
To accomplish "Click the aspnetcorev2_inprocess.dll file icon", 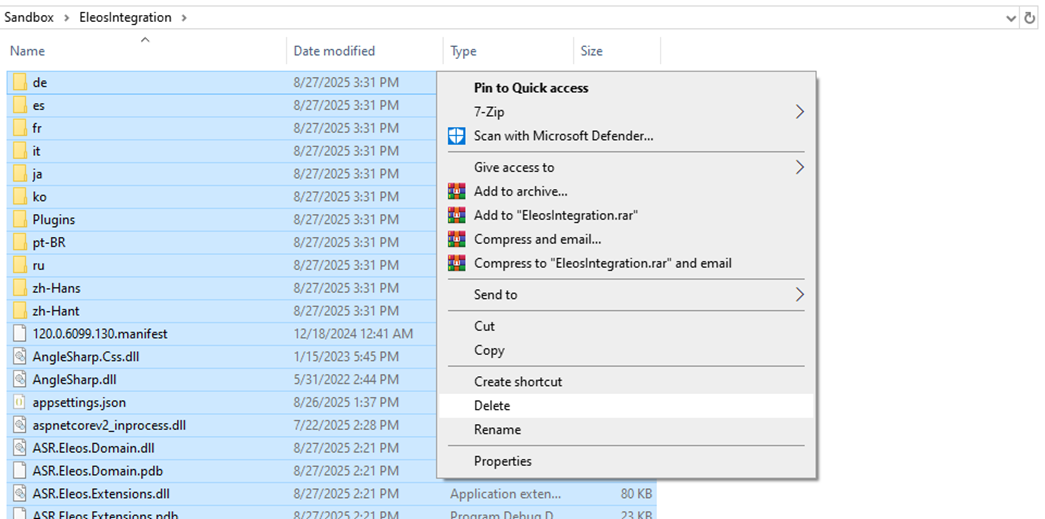I will point(20,425).
